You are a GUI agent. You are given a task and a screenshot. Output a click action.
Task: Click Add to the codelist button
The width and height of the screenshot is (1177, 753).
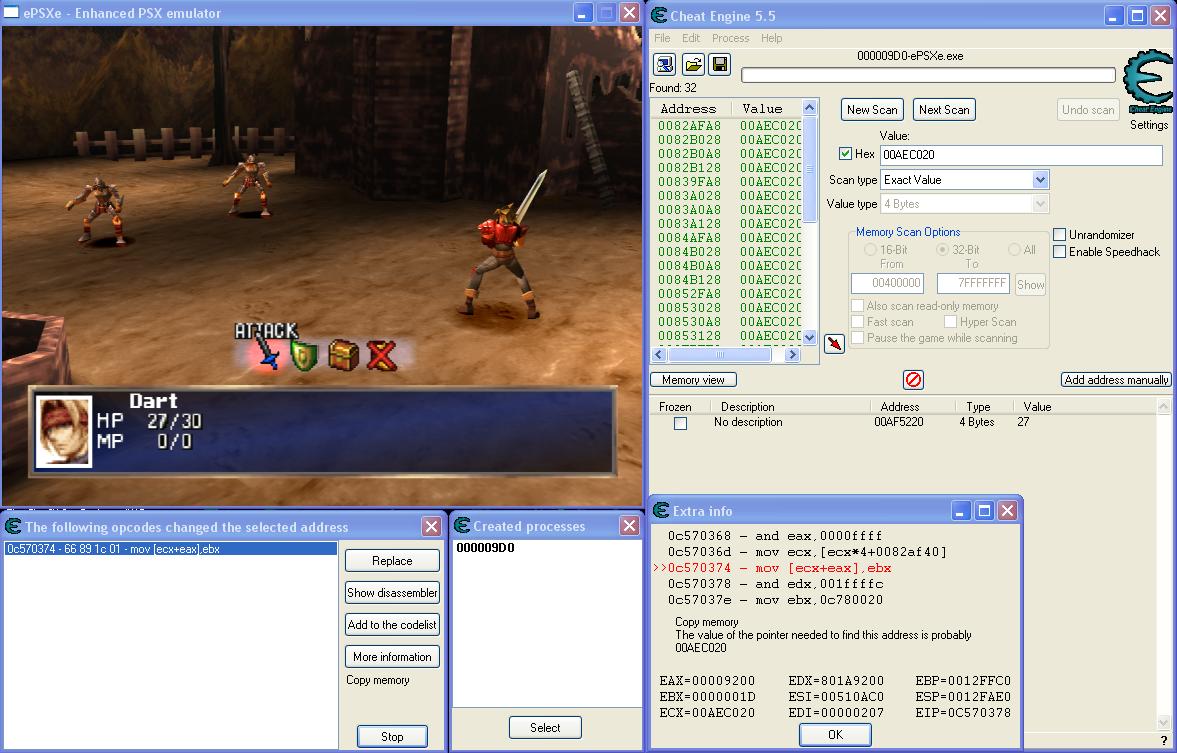point(392,625)
